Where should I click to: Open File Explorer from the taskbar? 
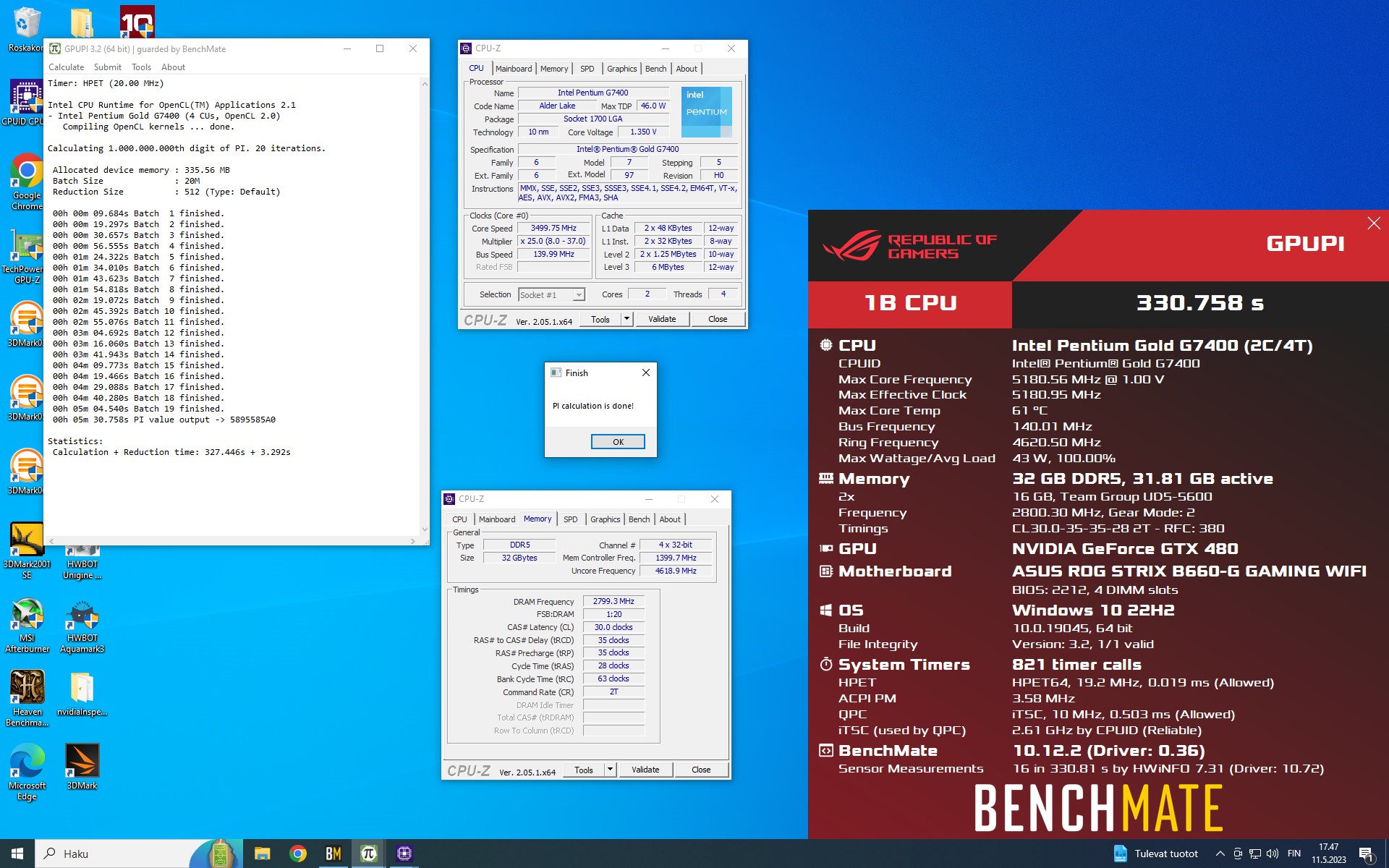[x=262, y=854]
